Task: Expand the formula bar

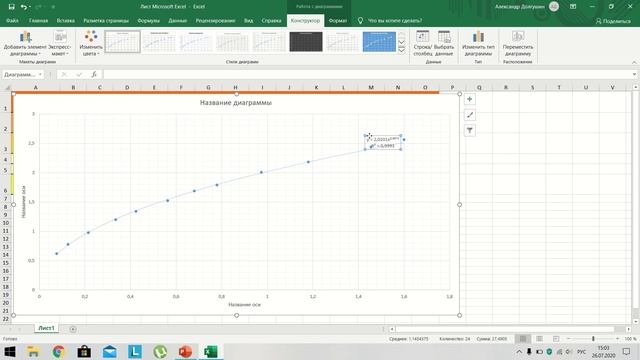Action: pyautogui.click(x=634, y=74)
